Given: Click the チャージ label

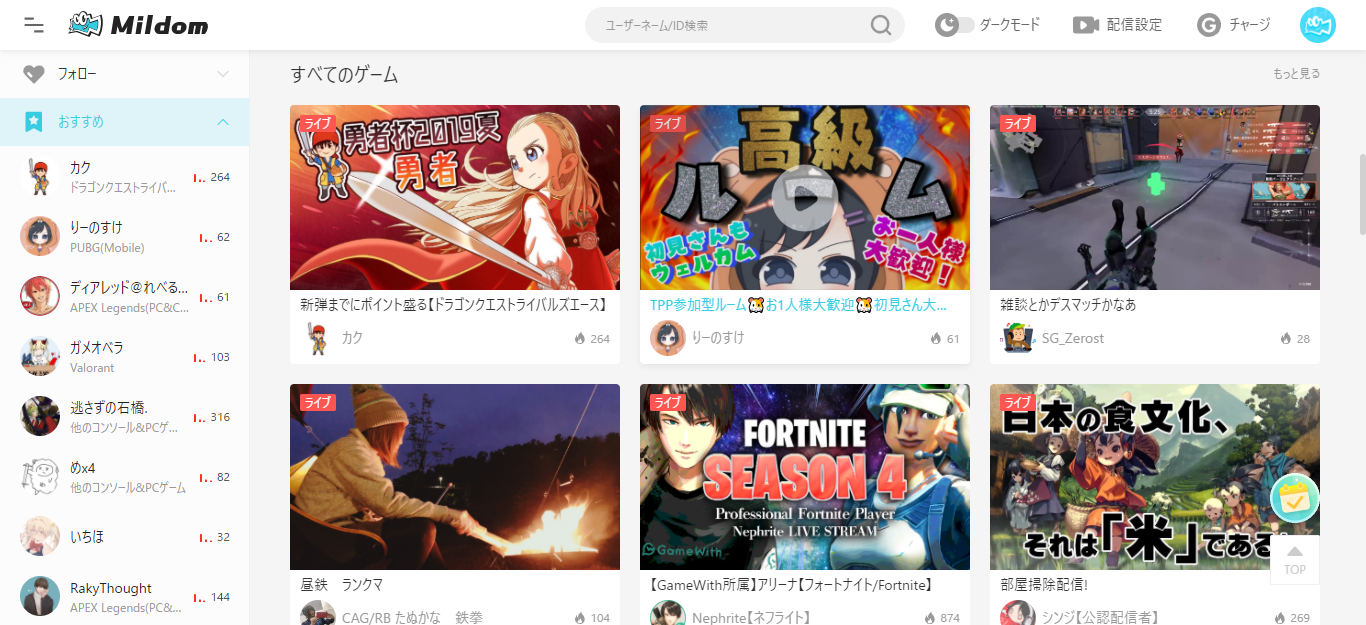Looking at the screenshot, I should click(x=1250, y=25).
